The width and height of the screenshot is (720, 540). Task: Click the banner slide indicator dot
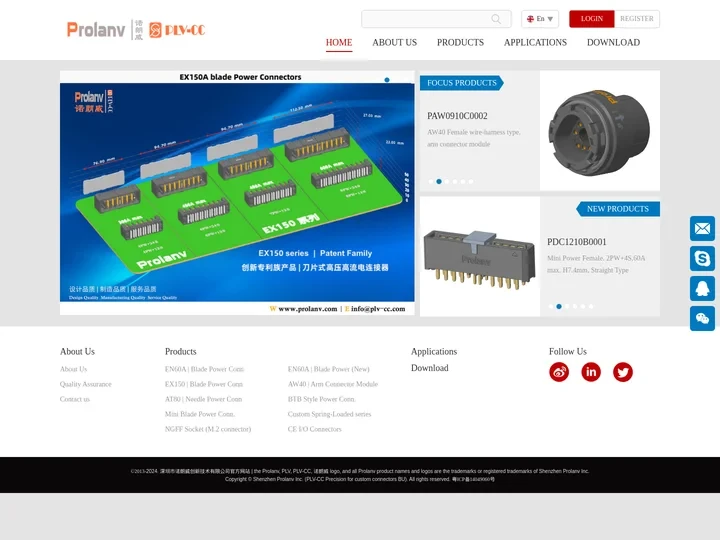click(x=387, y=80)
